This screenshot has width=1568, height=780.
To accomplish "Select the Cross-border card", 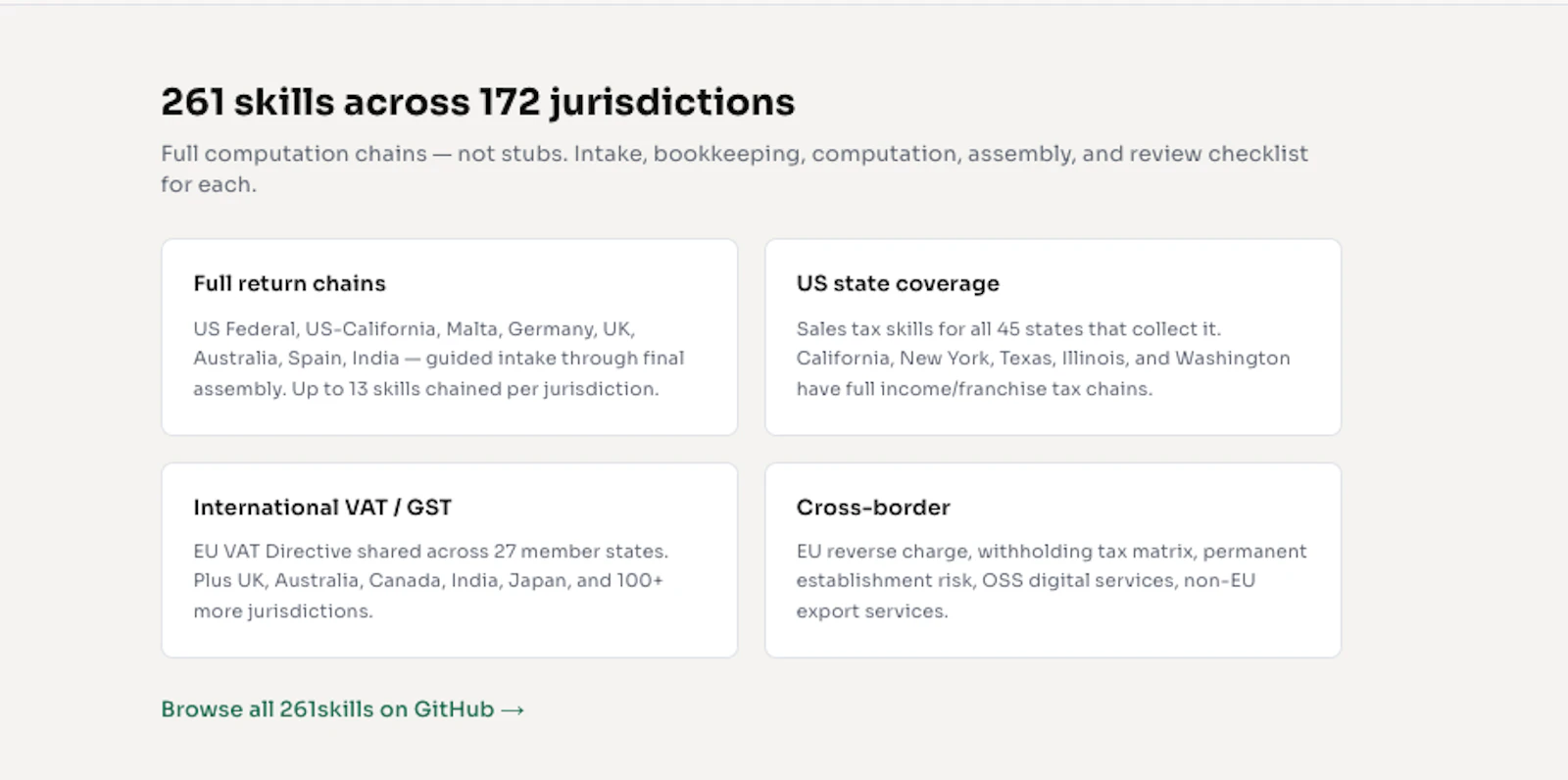I will coord(1053,560).
